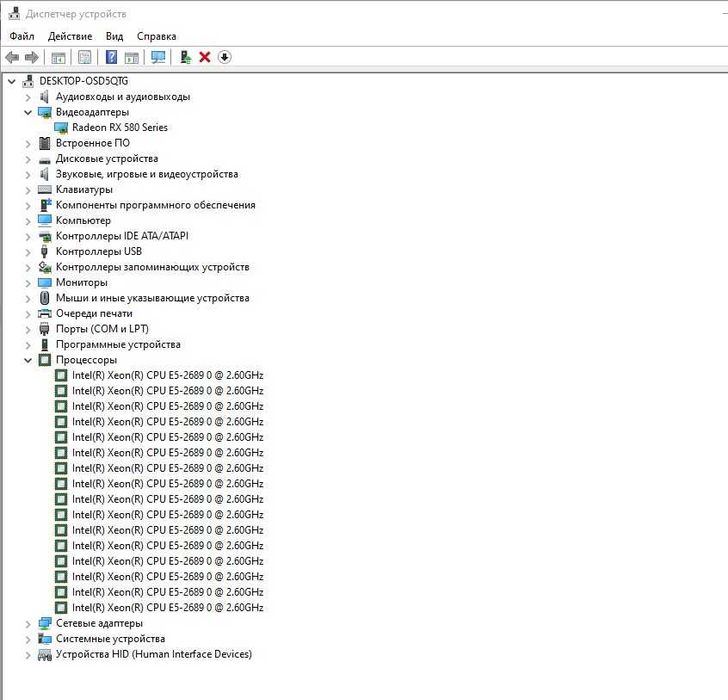Collapse the DESKTOP-OSD5QTG root node
Image resolution: width=728 pixels, height=700 pixels.
[x=12, y=82]
